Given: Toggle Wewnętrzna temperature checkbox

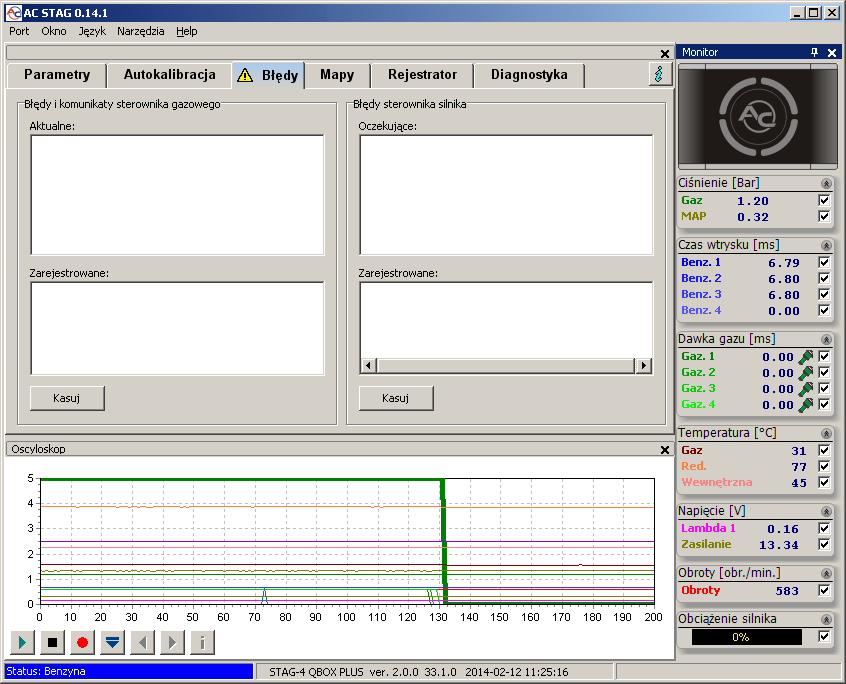Looking at the screenshot, I should (x=824, y=482).
